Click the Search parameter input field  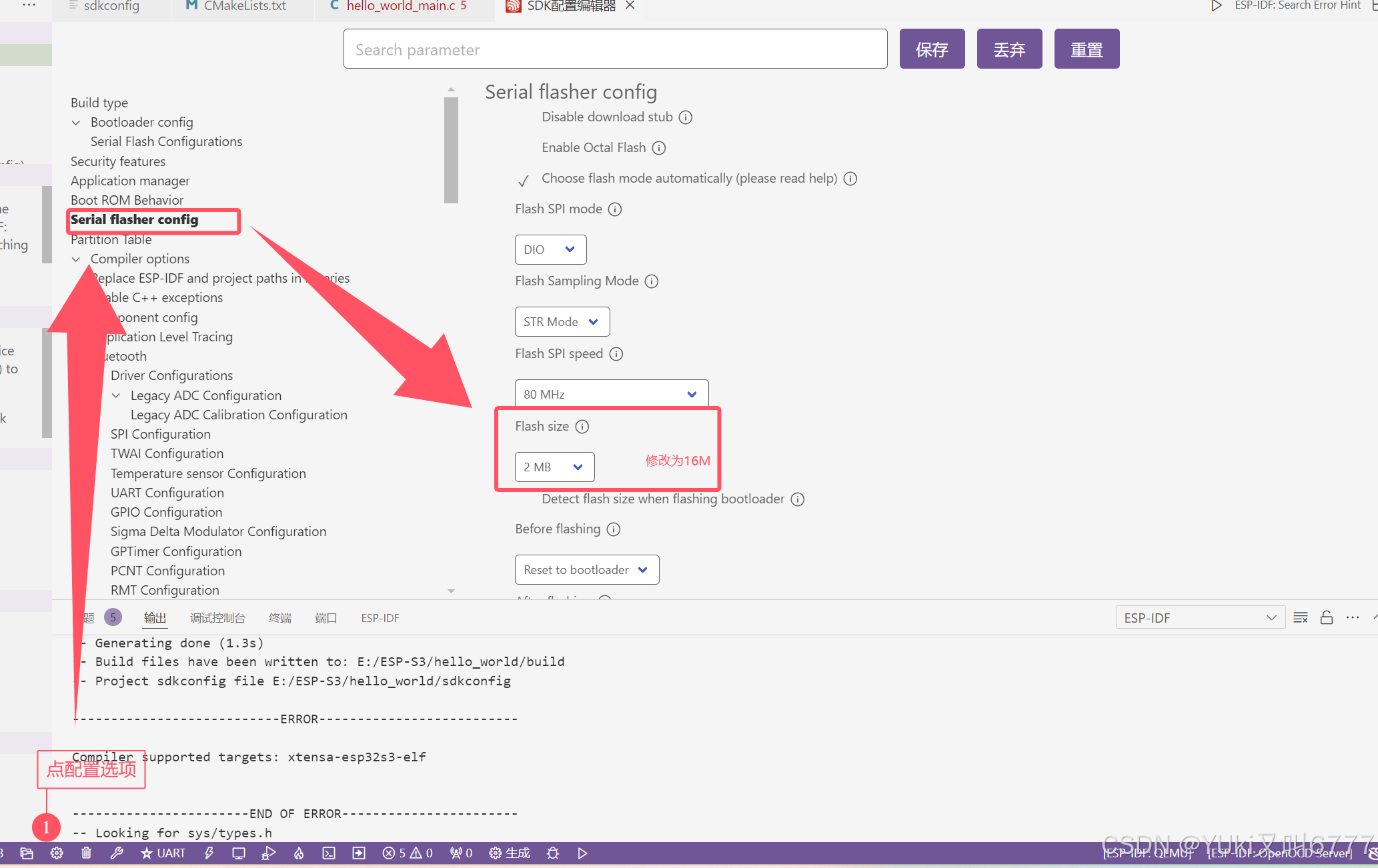(x=615, y=49)
